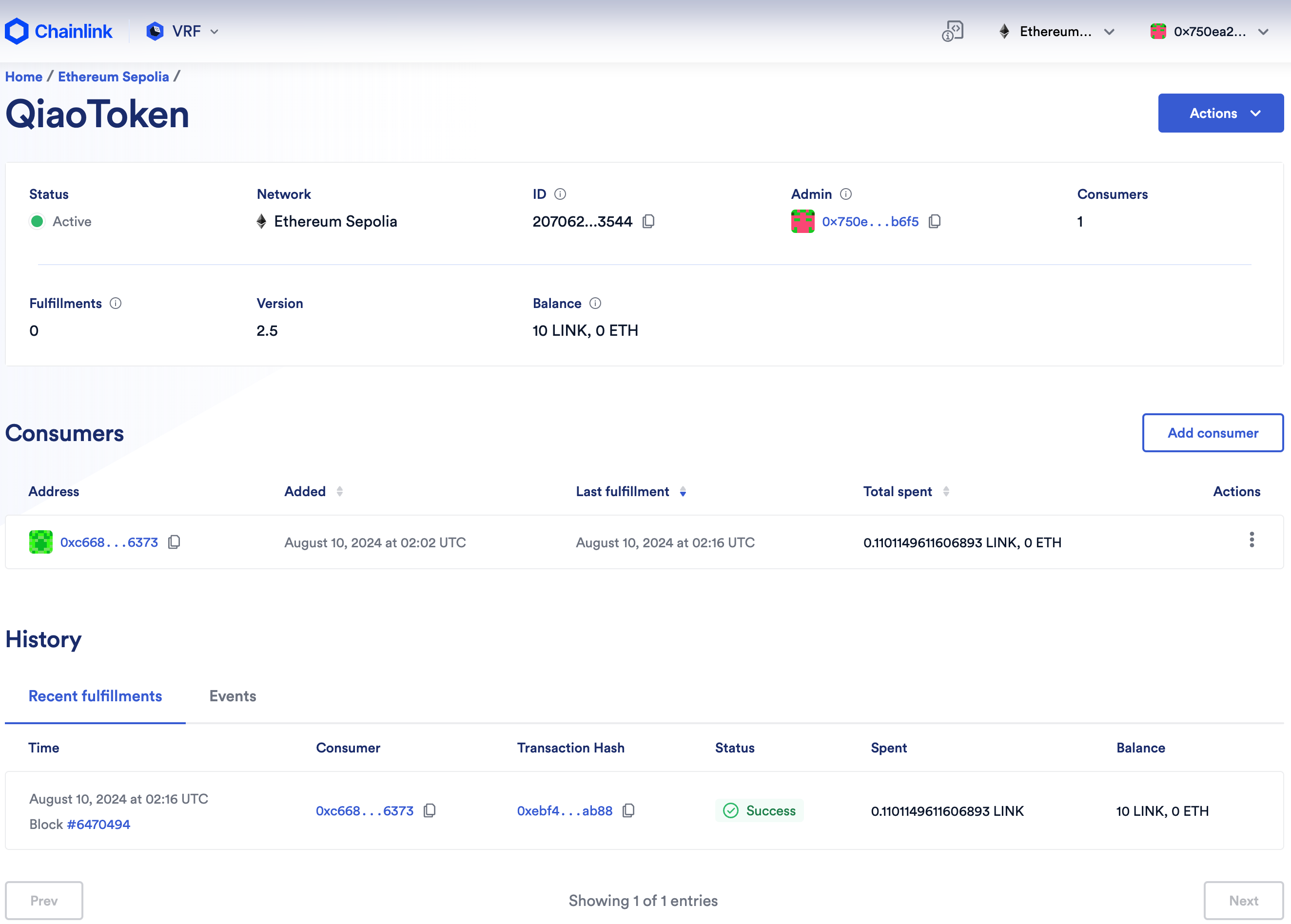Show info about Balance

point(595,304)
